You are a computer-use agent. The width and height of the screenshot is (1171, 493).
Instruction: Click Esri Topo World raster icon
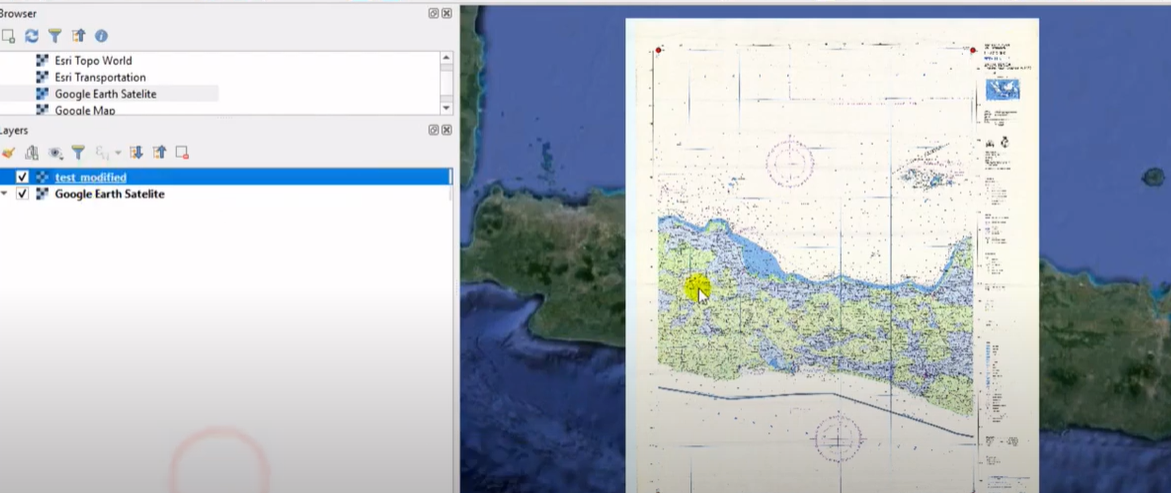click(x=43, y=61)
